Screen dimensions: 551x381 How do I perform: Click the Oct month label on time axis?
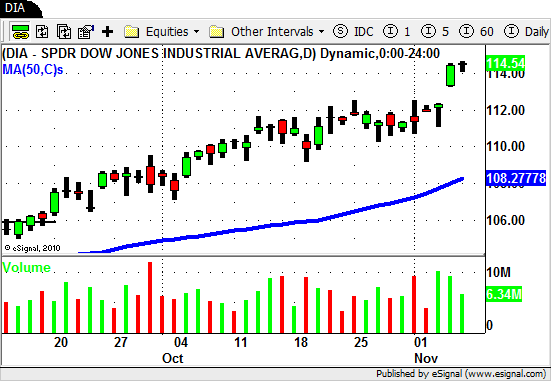173,359
